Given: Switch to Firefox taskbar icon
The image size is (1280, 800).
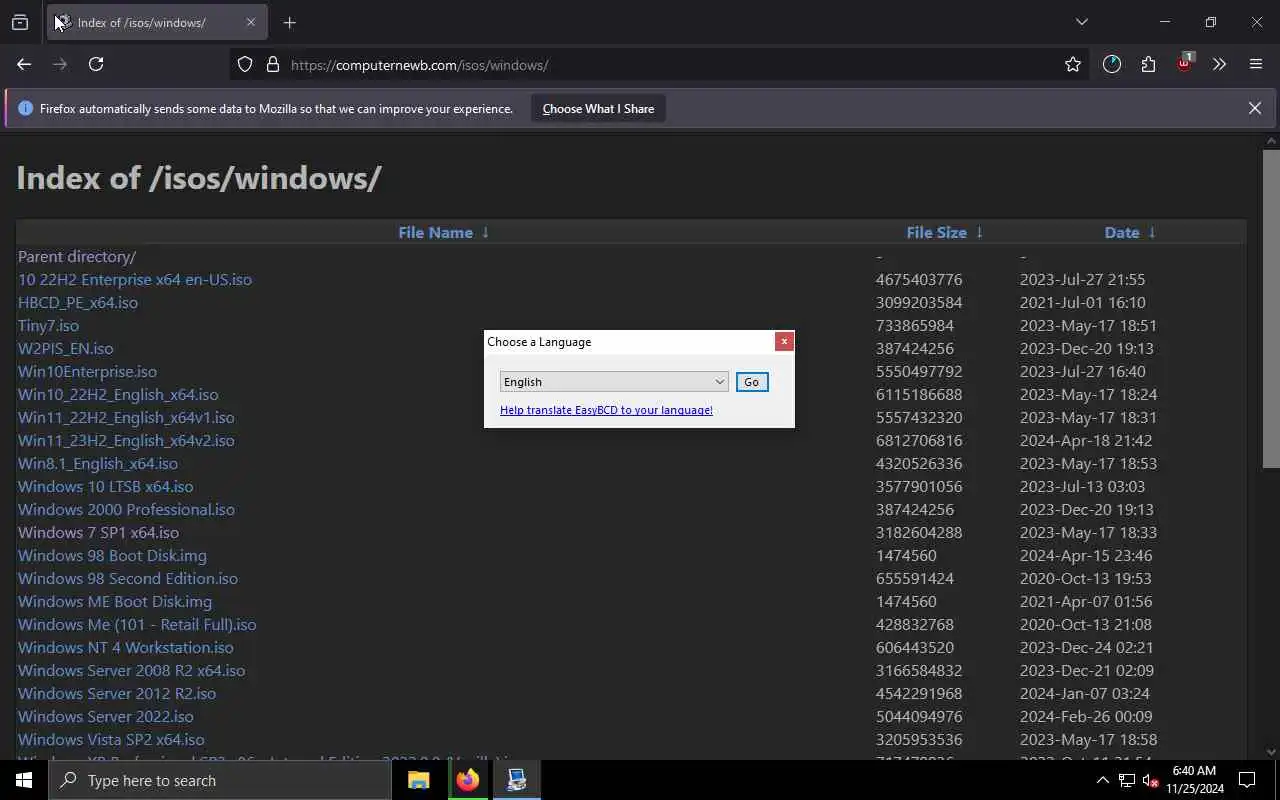Looking at the screenshot, I should click(x=467, y=780).
